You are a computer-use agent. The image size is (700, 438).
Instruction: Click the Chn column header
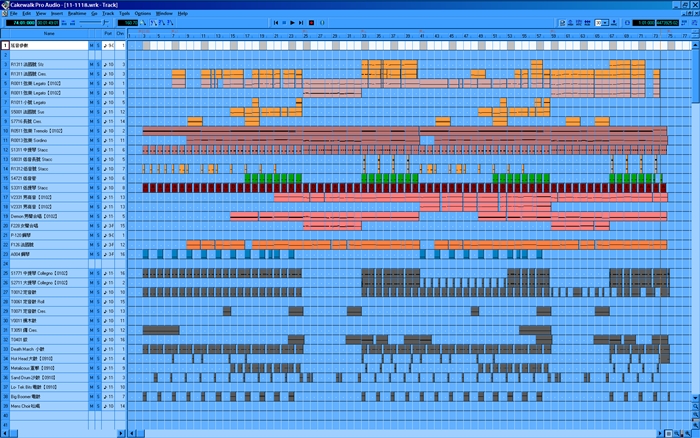tap(121, 34)
